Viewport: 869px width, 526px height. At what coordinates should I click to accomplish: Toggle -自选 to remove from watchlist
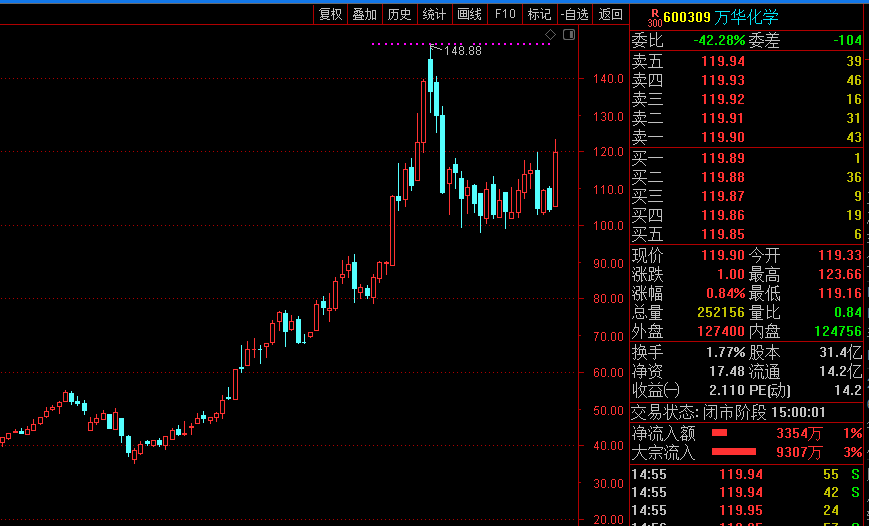(574, 14)
